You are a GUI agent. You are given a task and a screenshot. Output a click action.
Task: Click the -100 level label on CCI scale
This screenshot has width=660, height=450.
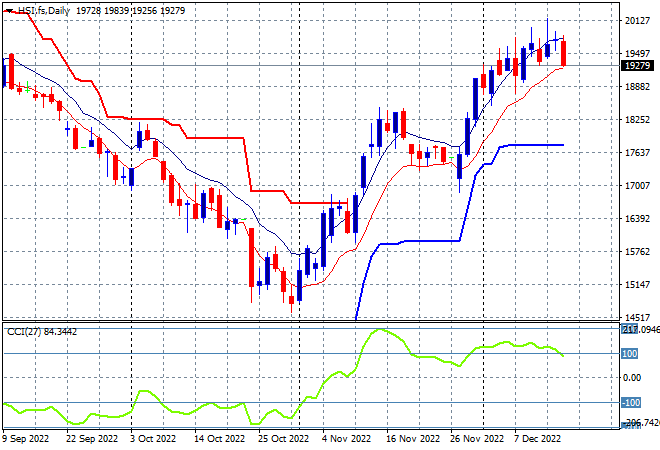pos(631,403)
